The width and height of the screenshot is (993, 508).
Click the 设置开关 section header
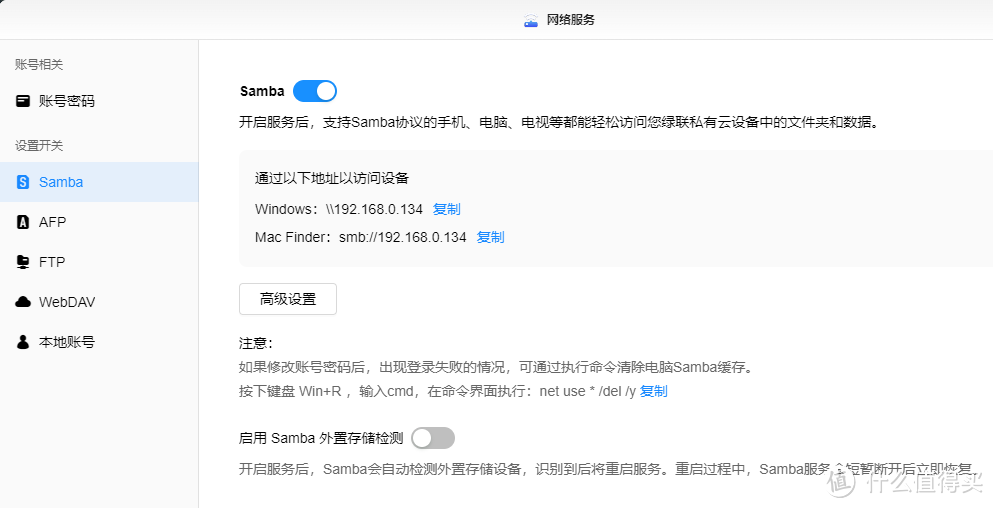39,146
